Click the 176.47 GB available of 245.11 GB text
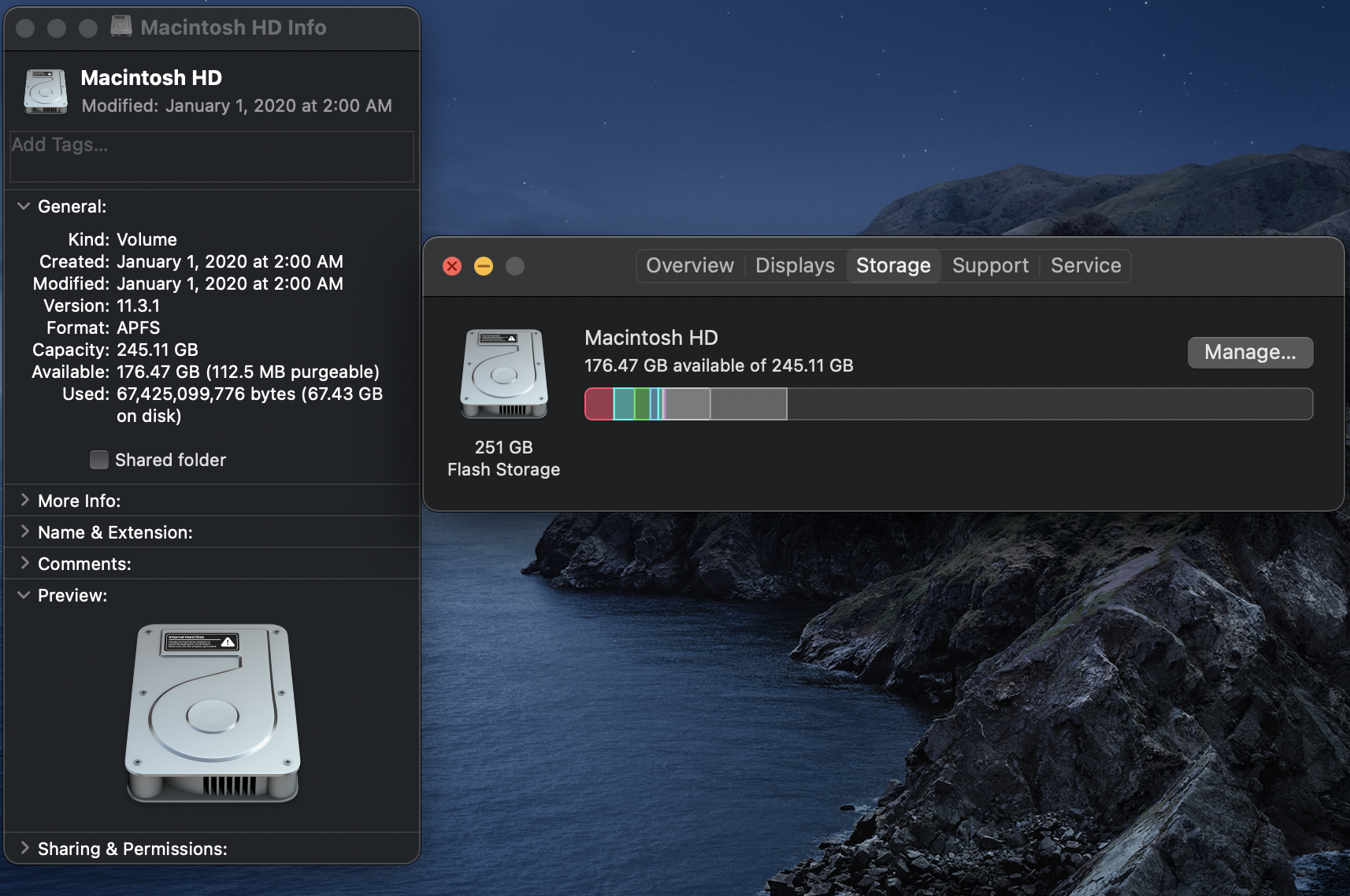 718,365
